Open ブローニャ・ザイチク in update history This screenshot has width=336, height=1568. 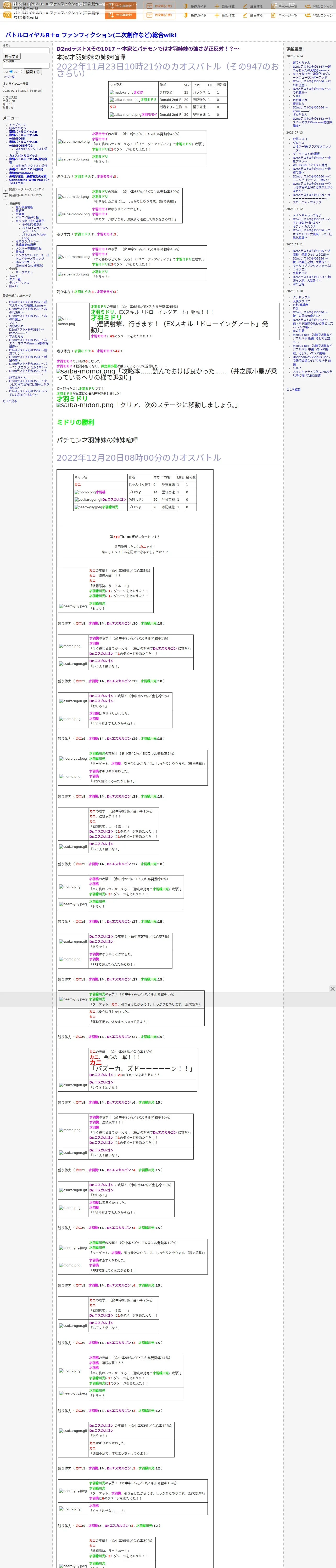[307, 202]
